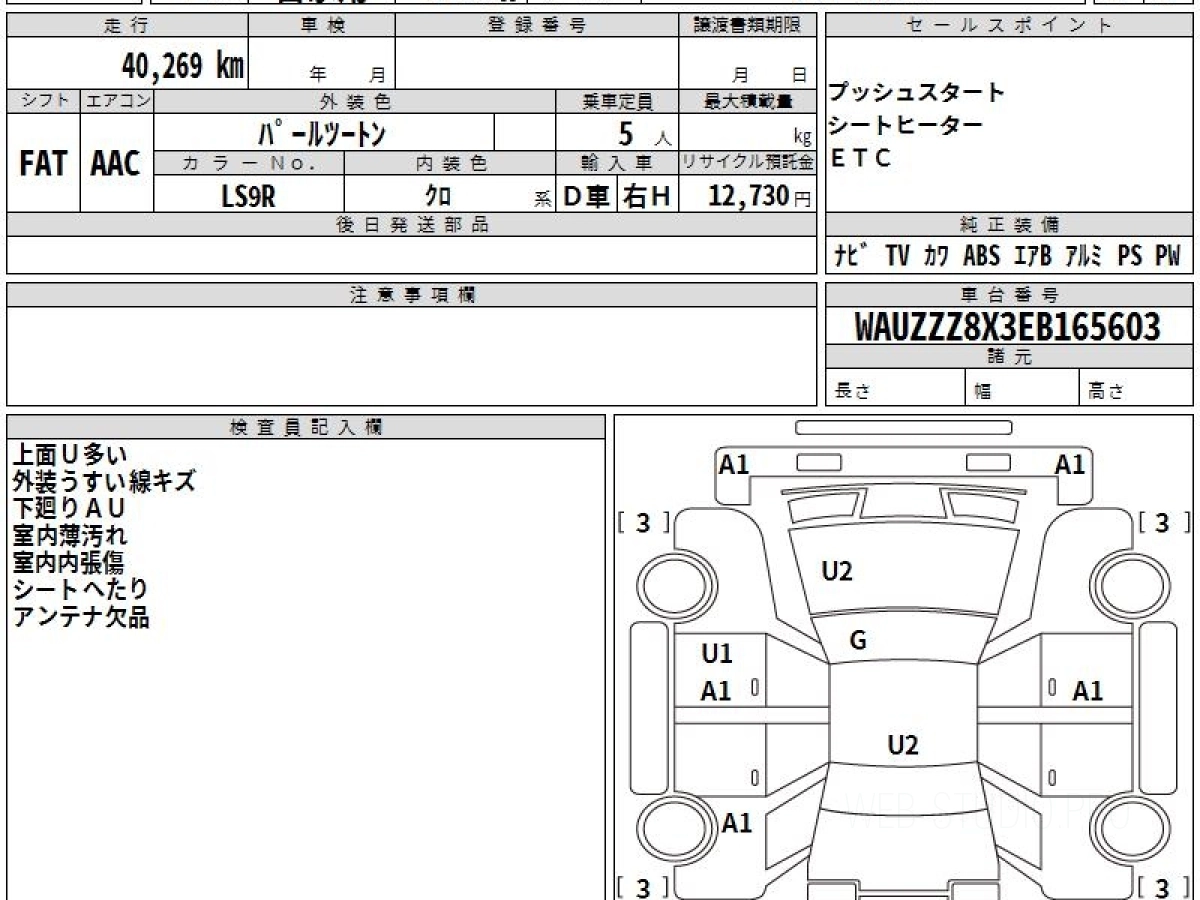1200x900 pixels.
Task: Select the クロ interior color value
Action: [438, 196]
